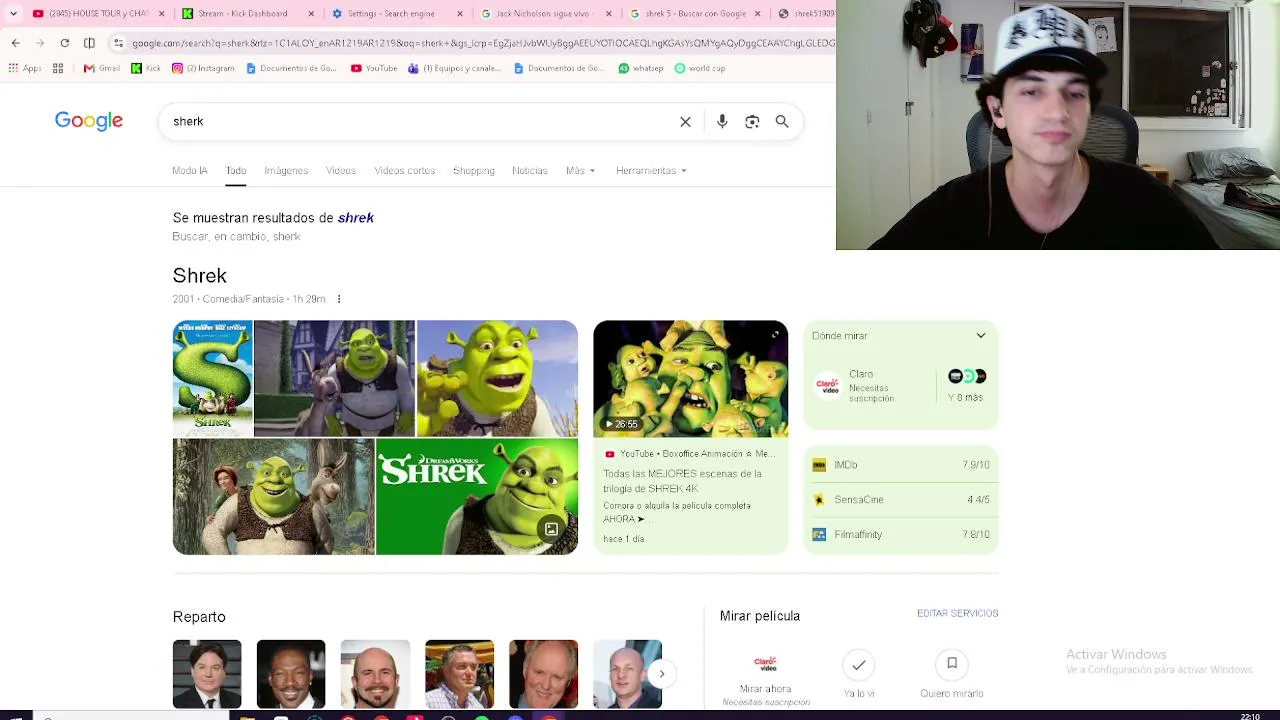
Task: Switch to Shopping results
Action: [x=474, y=170]
